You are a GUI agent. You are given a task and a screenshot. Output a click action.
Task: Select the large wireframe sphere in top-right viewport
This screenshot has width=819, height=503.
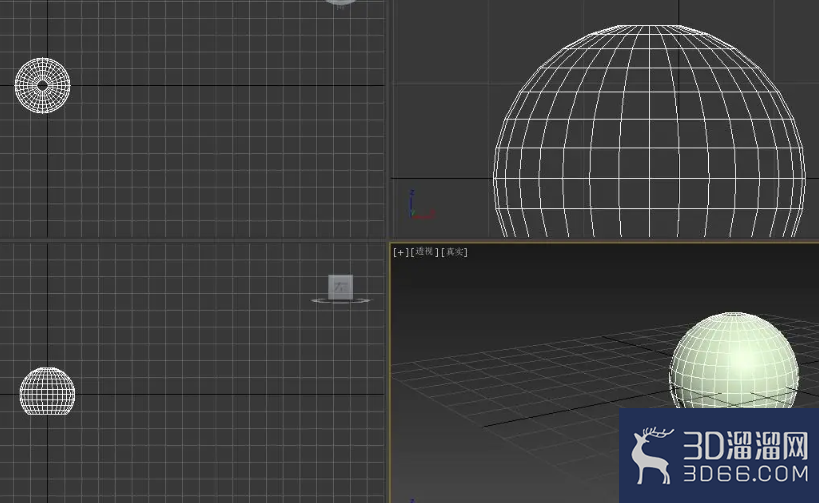[x=649, y=131]
